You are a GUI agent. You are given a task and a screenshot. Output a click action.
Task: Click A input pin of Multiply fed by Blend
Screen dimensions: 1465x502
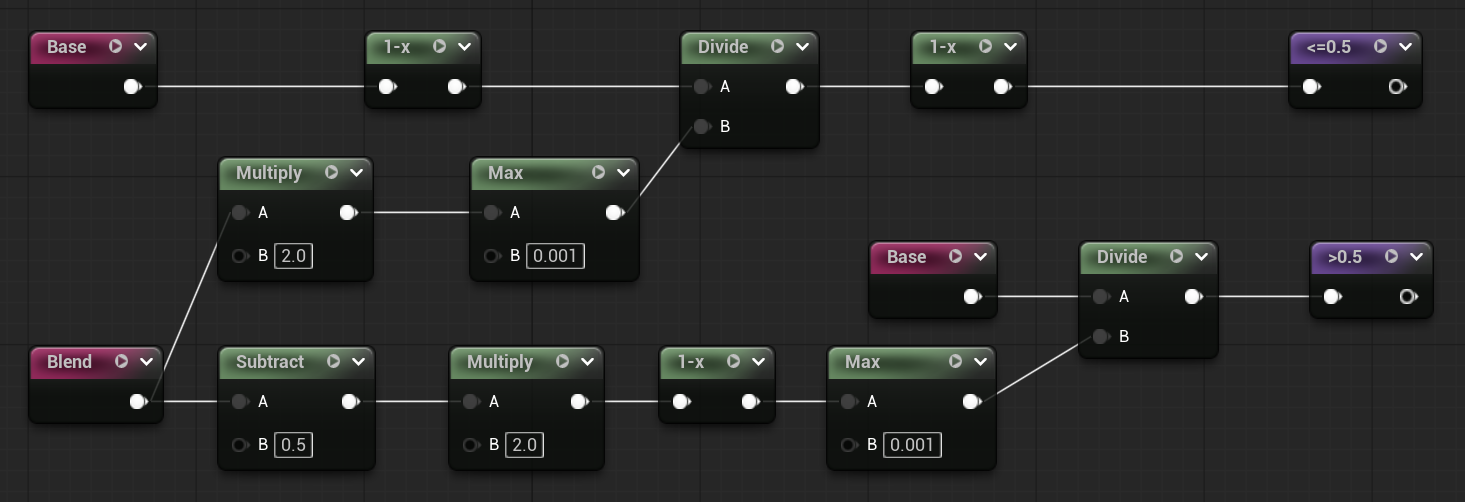point(240,213)
